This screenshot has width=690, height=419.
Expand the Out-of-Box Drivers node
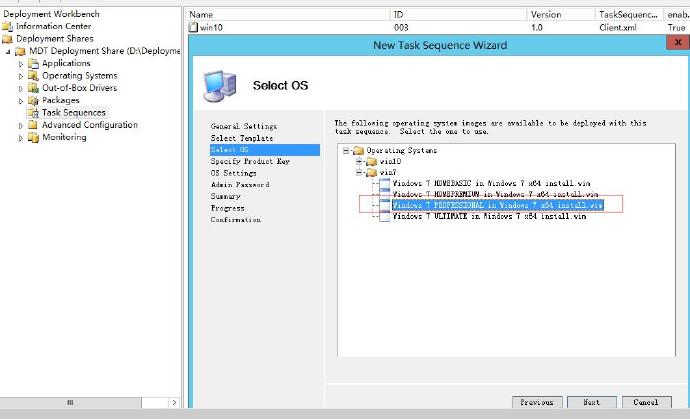(x=21, y=88)
